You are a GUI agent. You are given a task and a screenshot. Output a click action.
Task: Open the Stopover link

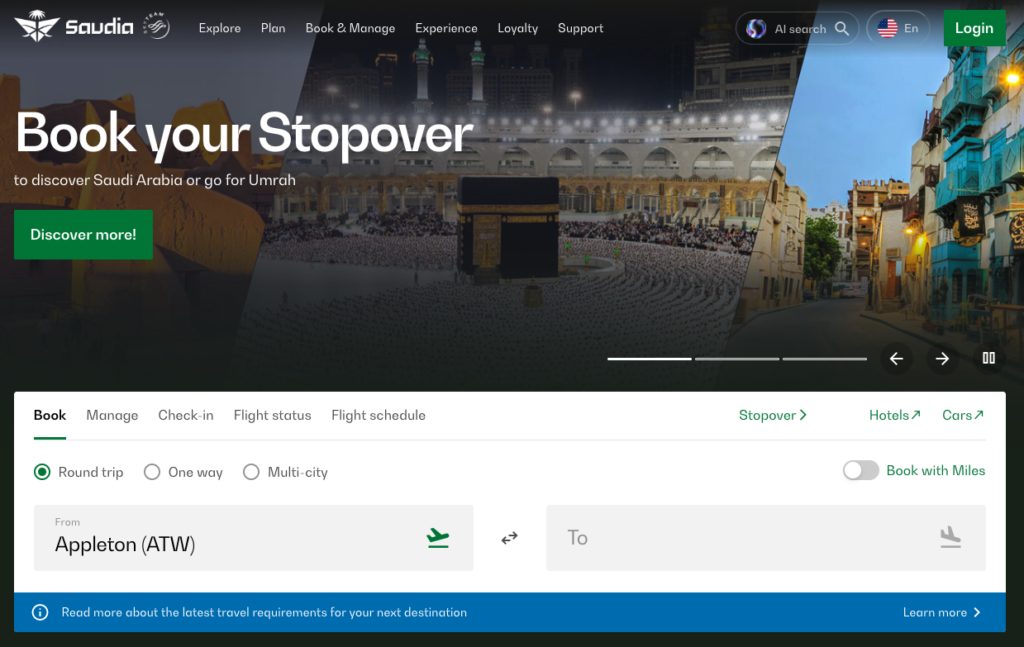(773, 415)
